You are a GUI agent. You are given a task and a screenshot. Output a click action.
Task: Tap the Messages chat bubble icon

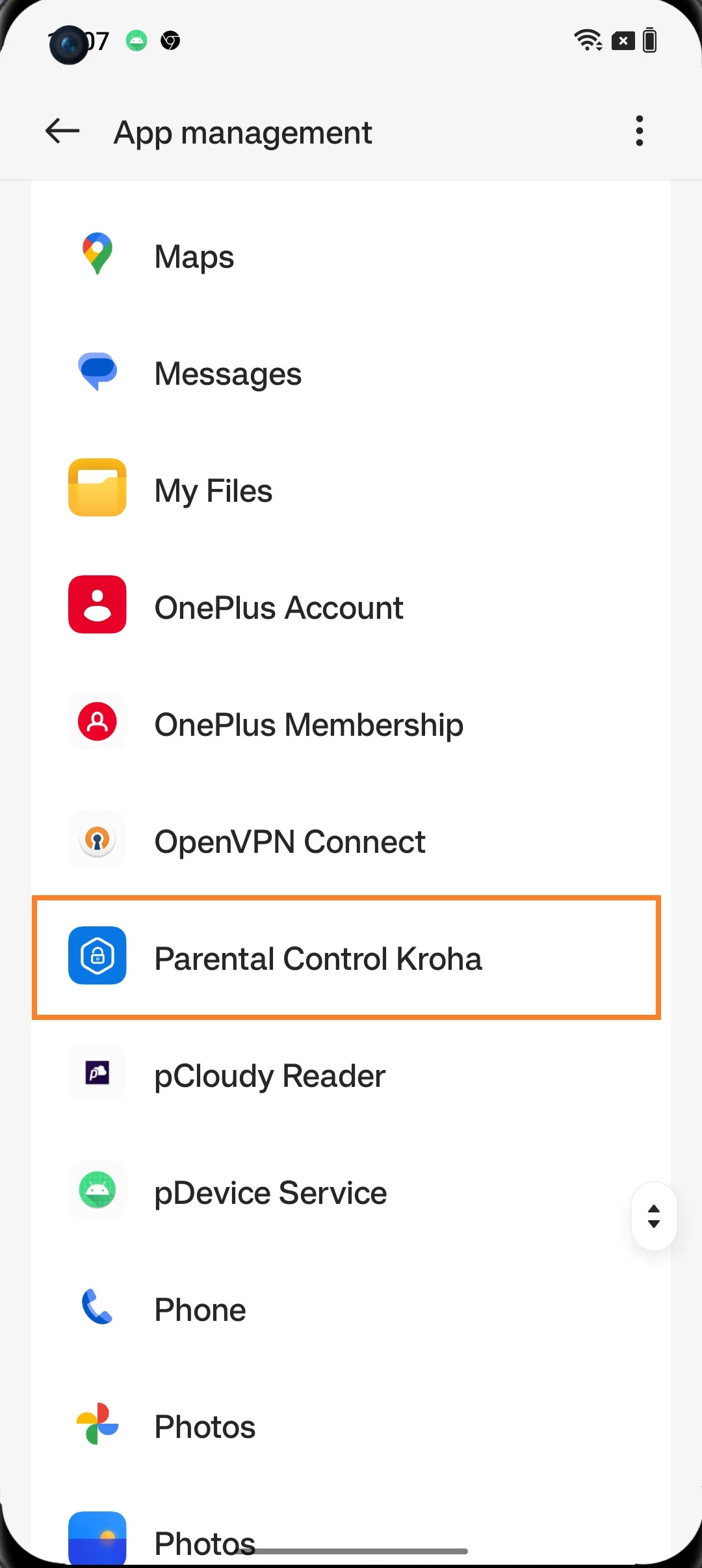[x=97, y=371]
